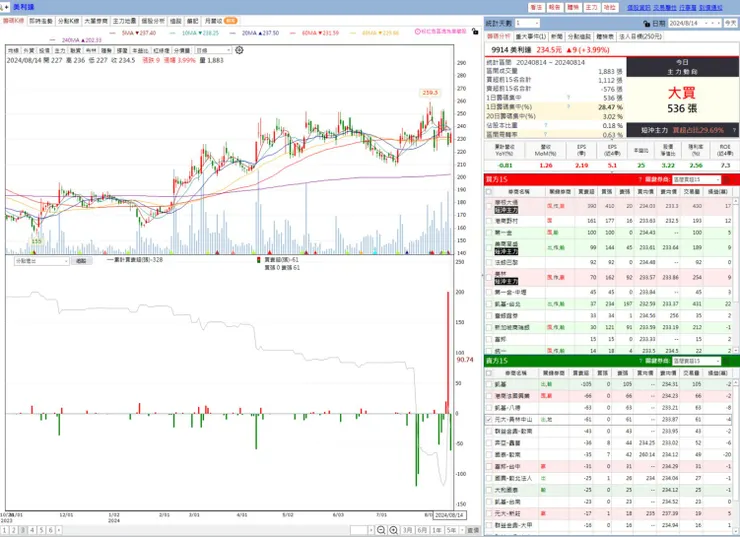Click the 分價量 chart indicator button
740x537 pixels.
click(x=182, y=50)
